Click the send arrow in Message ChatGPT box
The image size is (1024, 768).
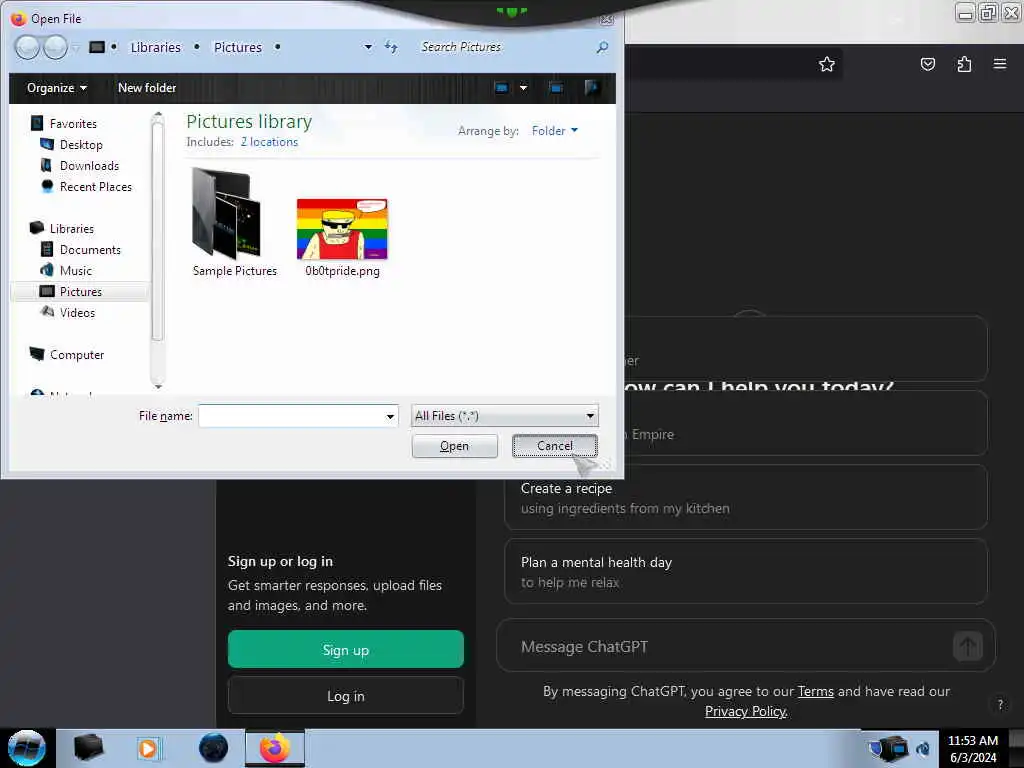[x=968, y=647]
